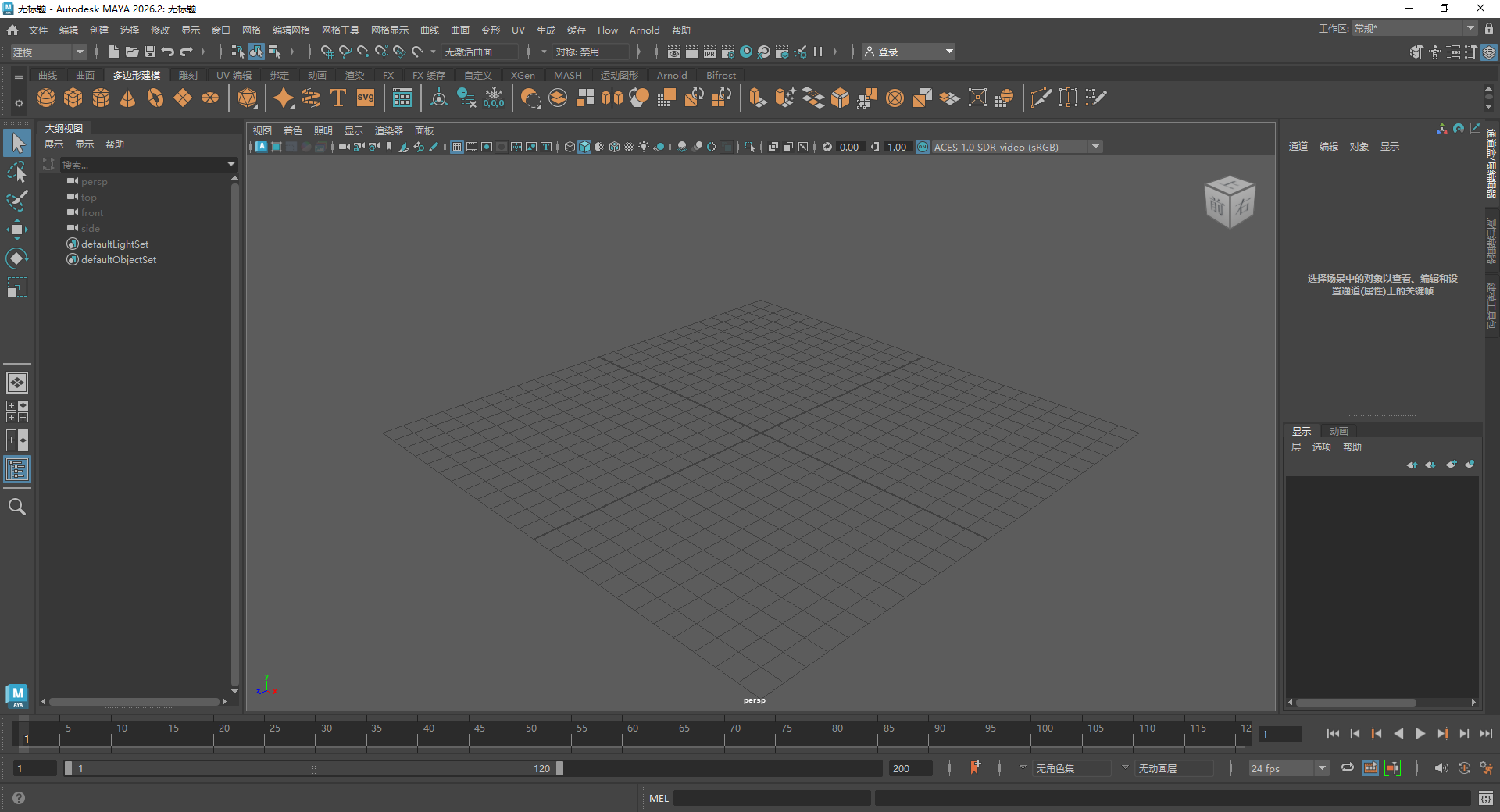This screenshot has height=812, width=1500.
Task: Select the Rotate tool in the toolbox
Action: point(16,258)
